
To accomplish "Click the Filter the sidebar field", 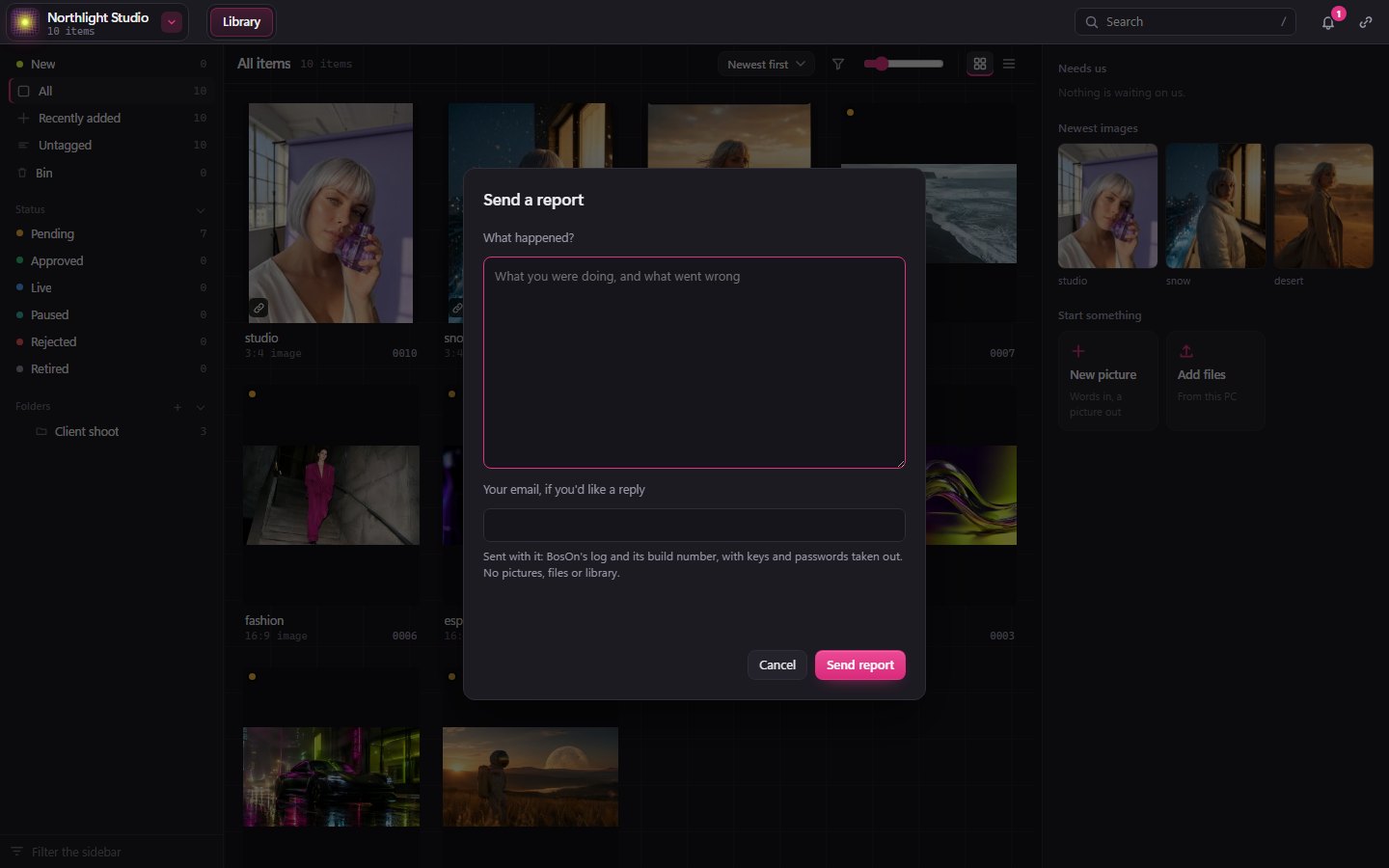I will [112, 852].
